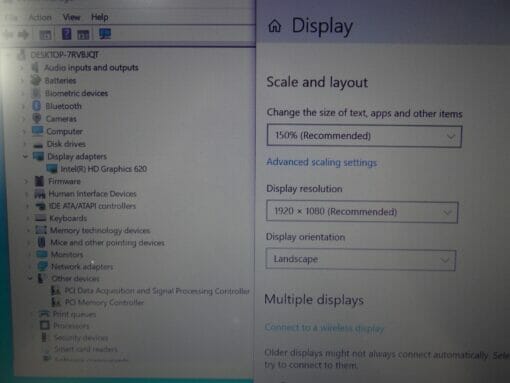
Task: Click the Intel(R) HD Graphics 620 device icon
Action: [52, 169]
